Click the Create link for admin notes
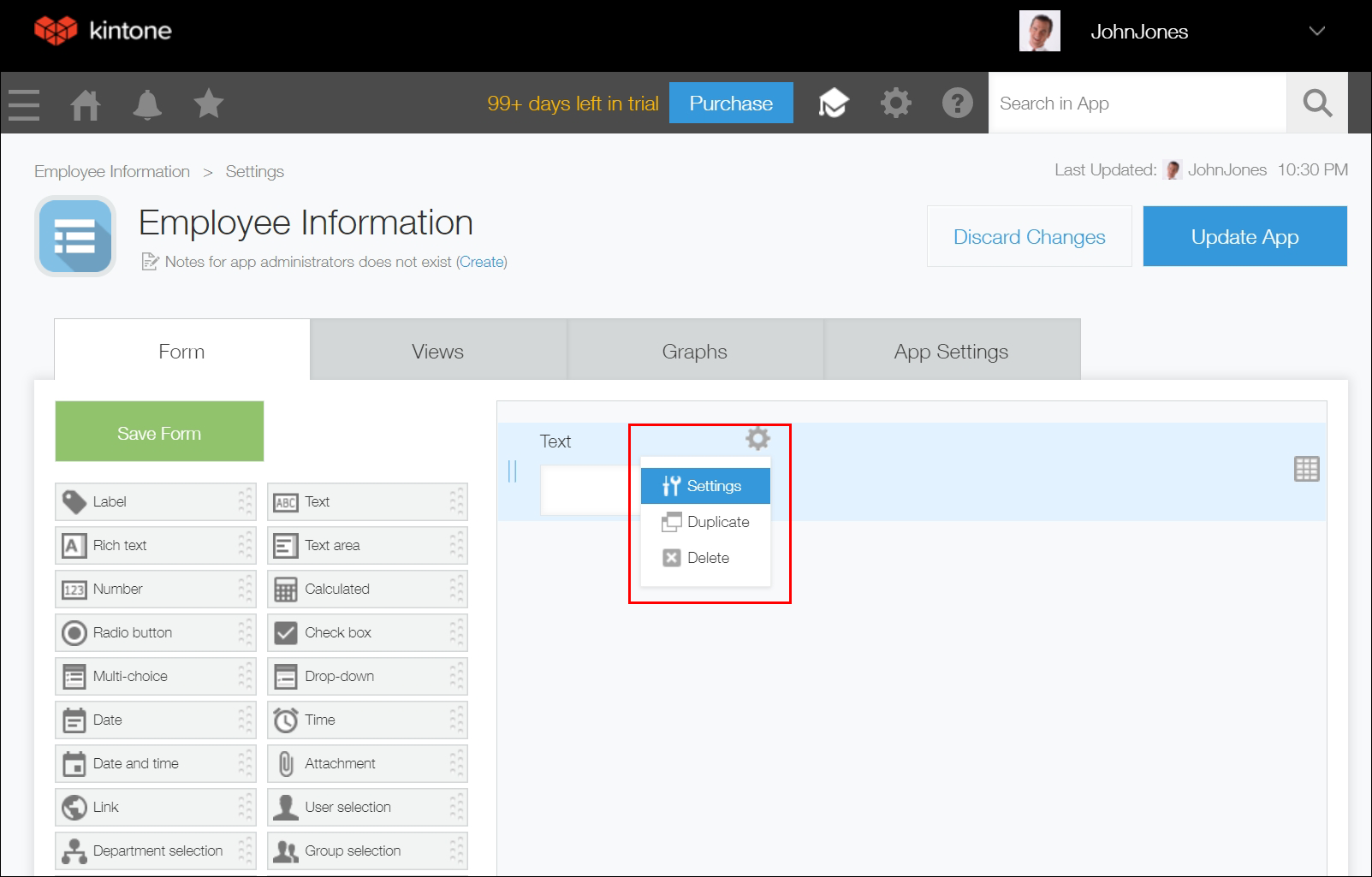Screen dimensions: 1372x877 pyautogui.click(x=482, y=262)
